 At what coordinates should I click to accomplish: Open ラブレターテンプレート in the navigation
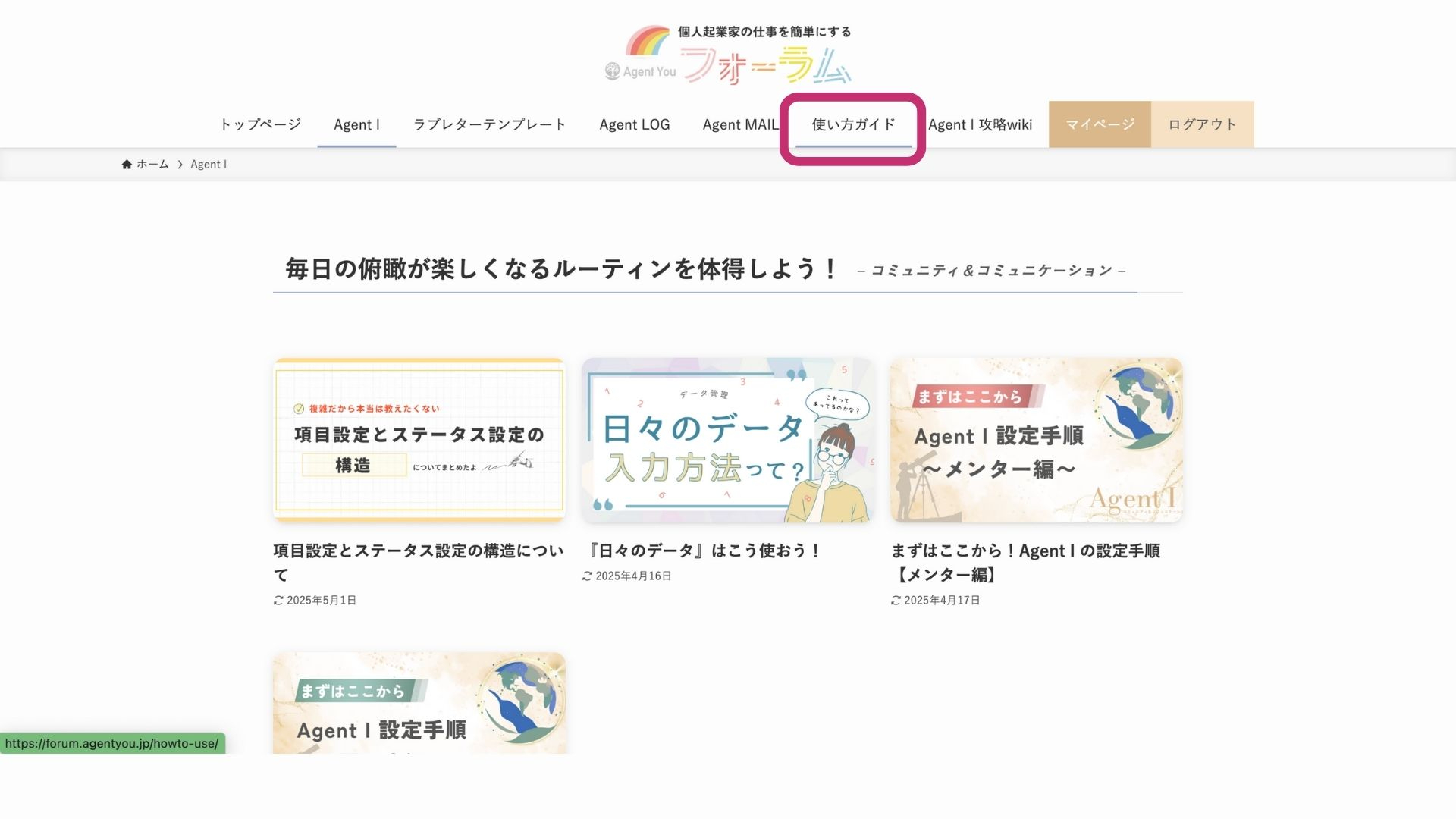489,124
